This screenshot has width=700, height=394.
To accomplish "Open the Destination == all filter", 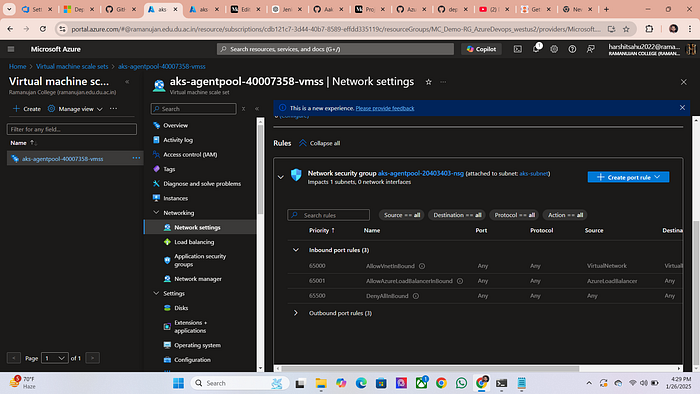I will tap(457, 215).
